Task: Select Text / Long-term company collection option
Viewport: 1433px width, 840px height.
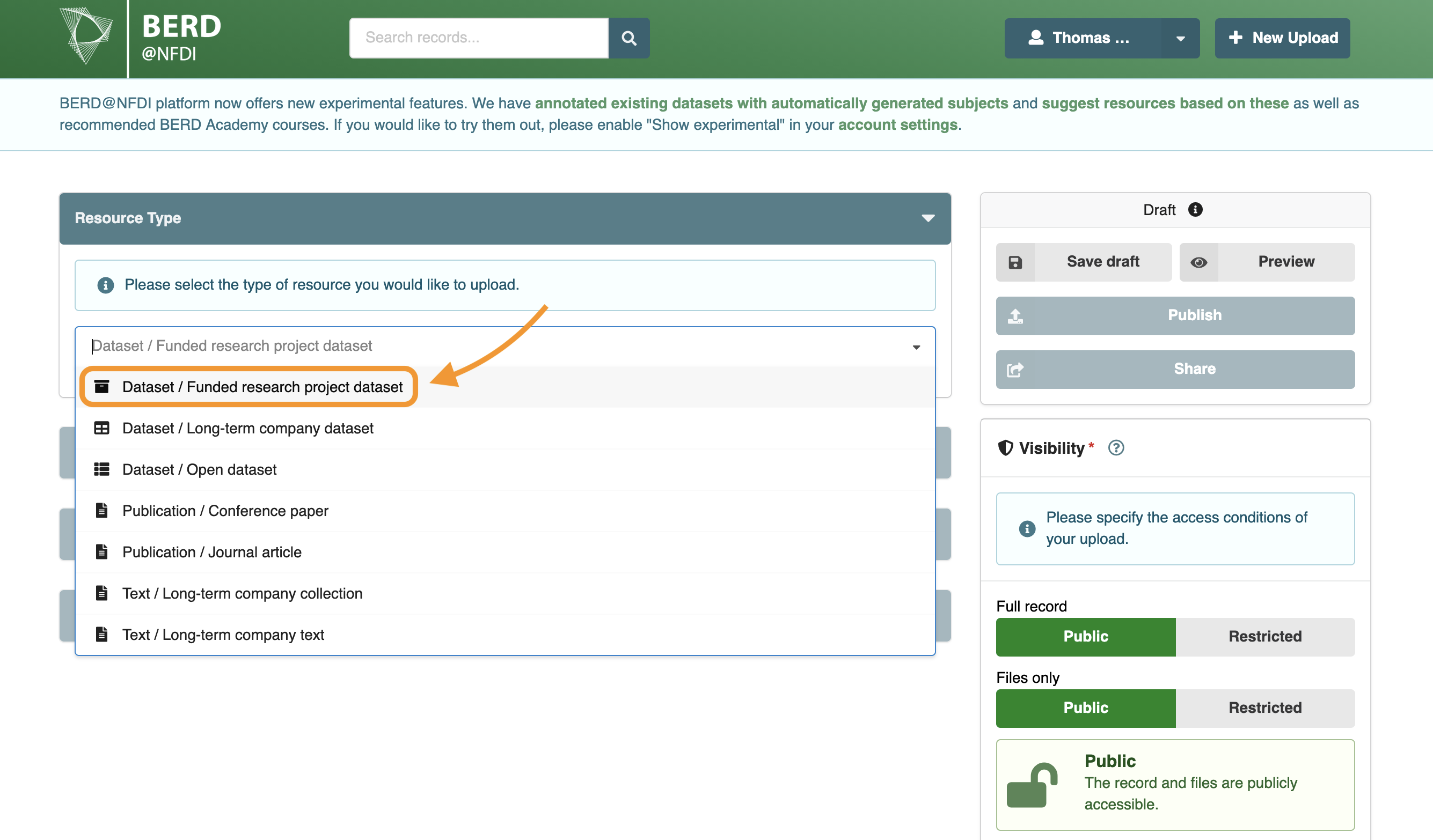Action: tap(505, 593)
